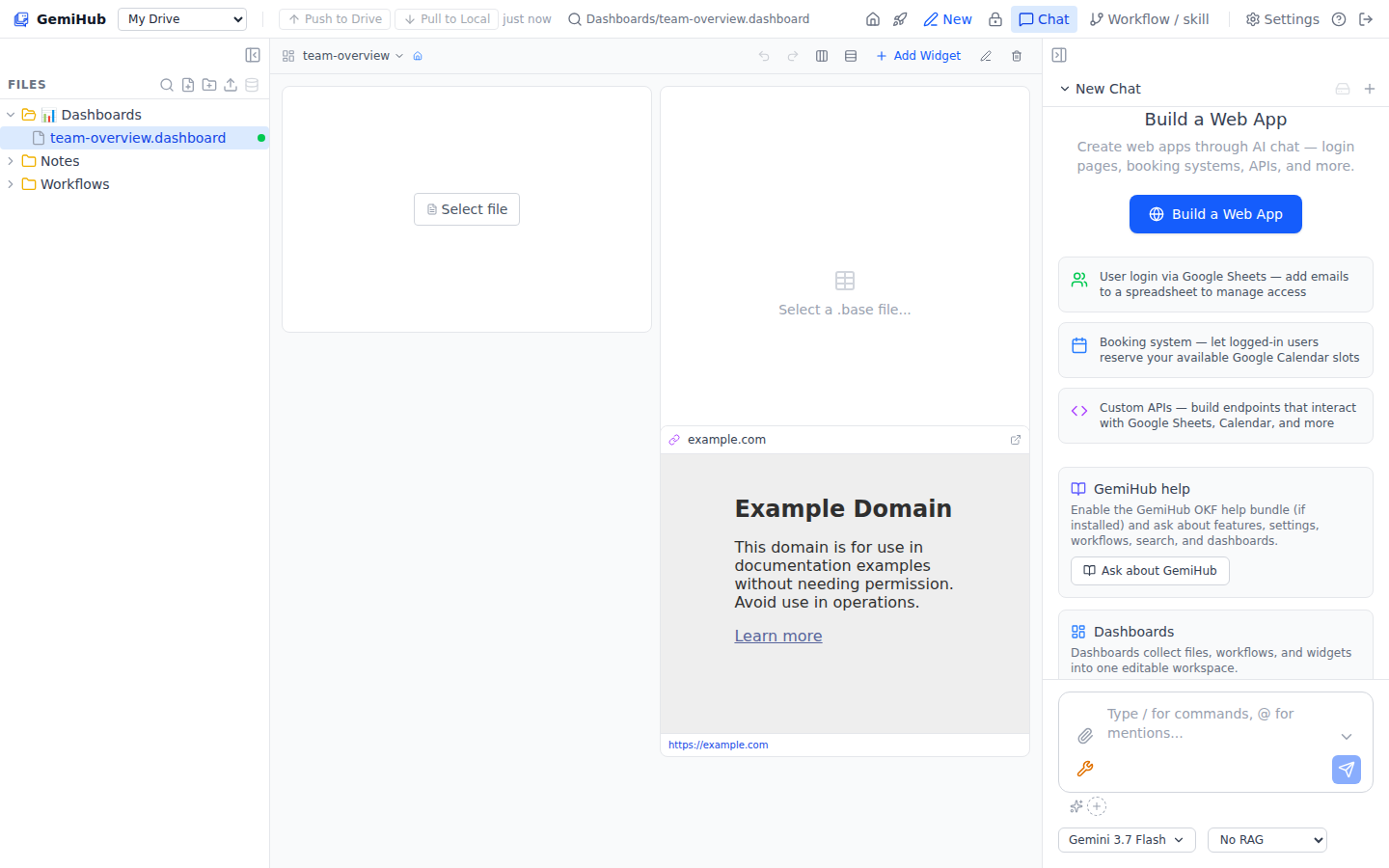The height and width of the screenshot is (868, 1389).
Task: Select the User login via Google Sheets suggestion
Action: pos(1215,285)
